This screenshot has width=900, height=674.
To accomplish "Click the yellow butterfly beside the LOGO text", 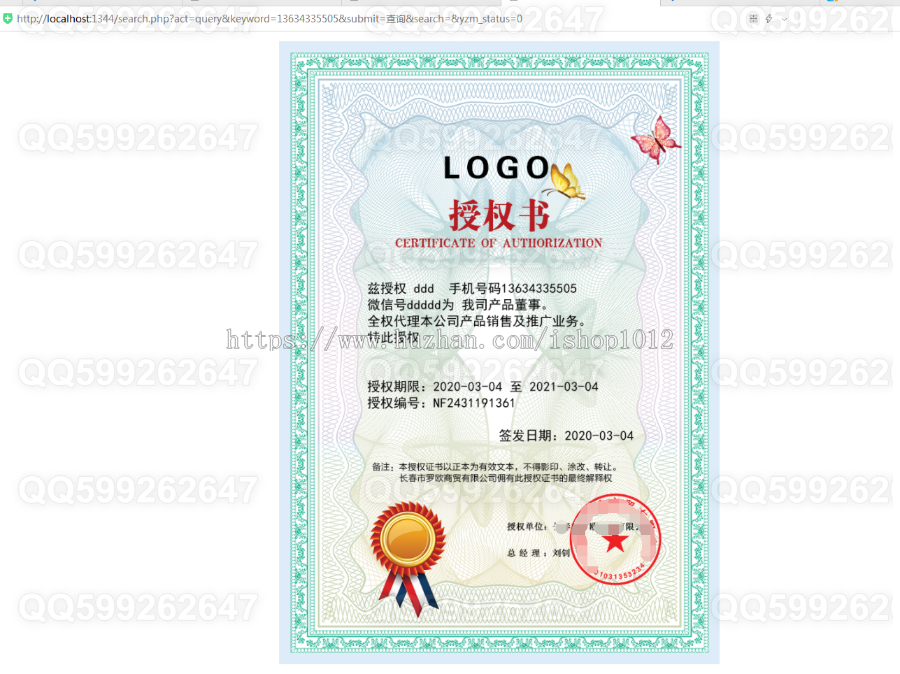I will coord(565,179).
